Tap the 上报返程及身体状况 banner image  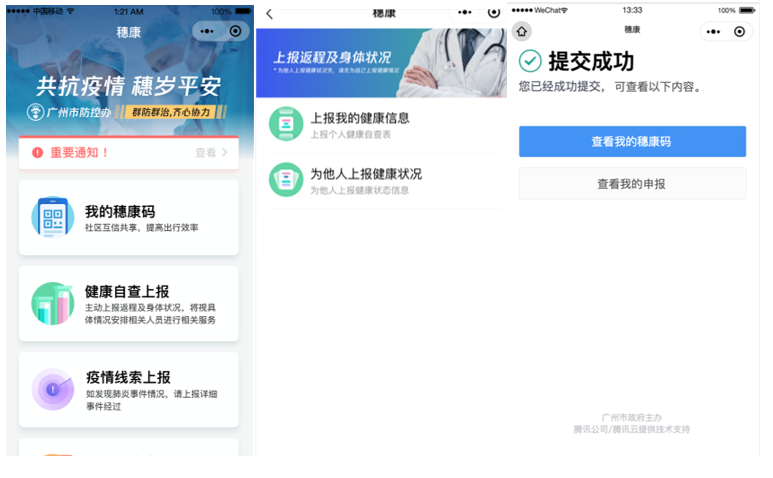pyautogui.click(x=381, y=62)
